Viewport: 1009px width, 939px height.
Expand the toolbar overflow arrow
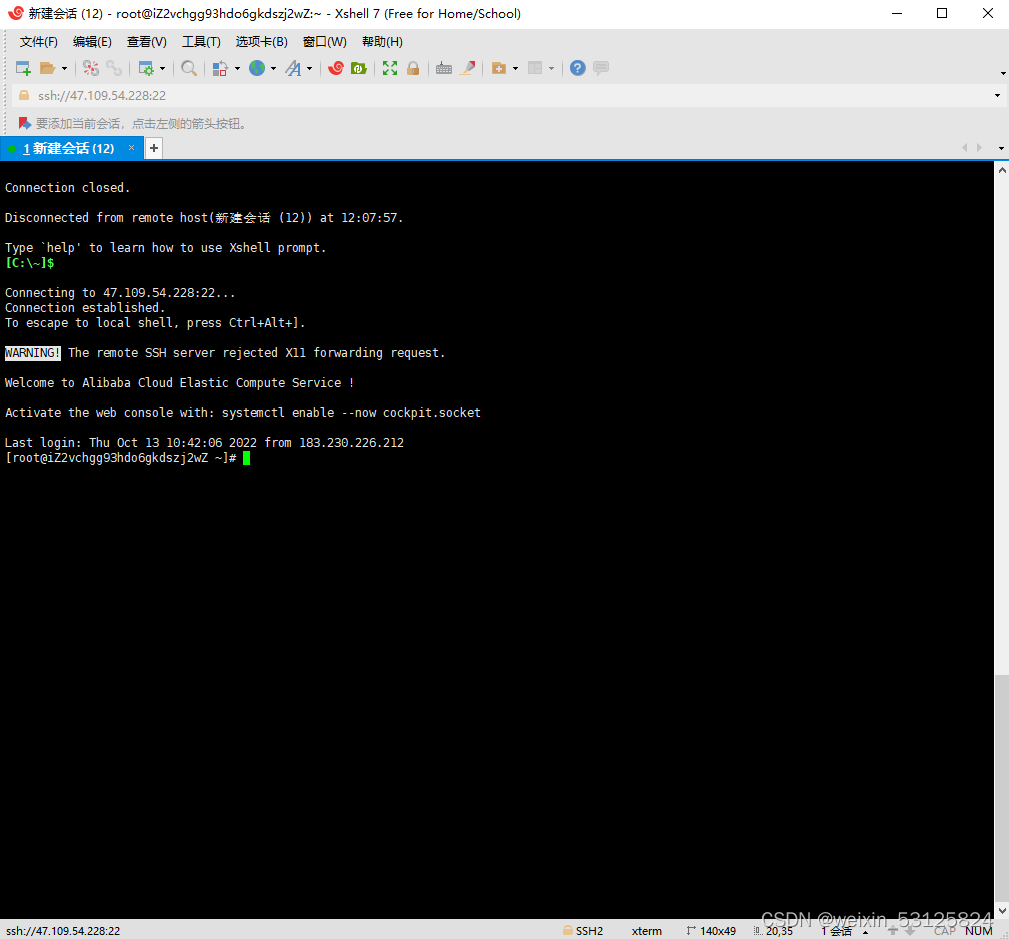(1003, 73)
